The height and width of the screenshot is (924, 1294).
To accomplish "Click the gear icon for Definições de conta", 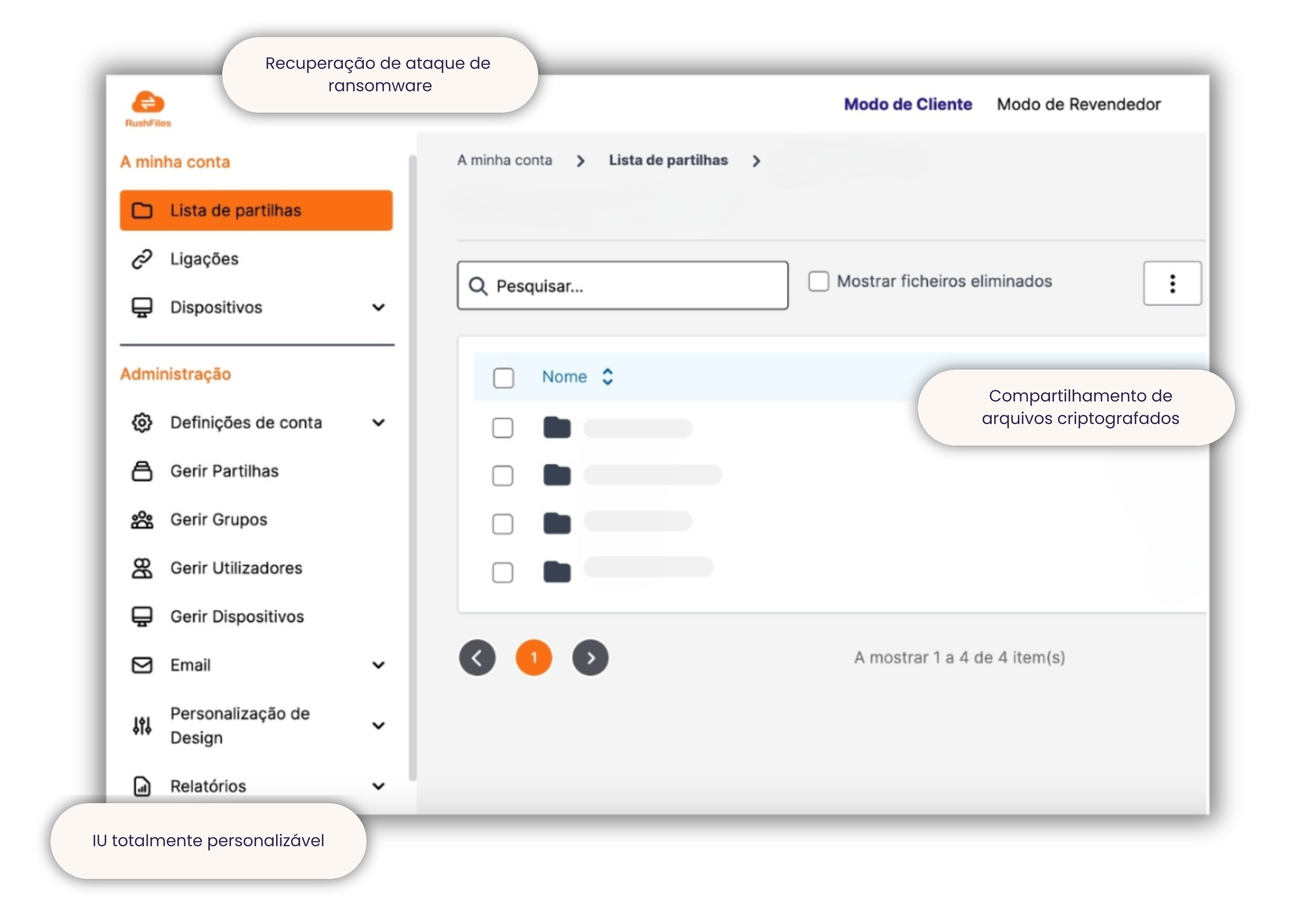I will [142, 423].
